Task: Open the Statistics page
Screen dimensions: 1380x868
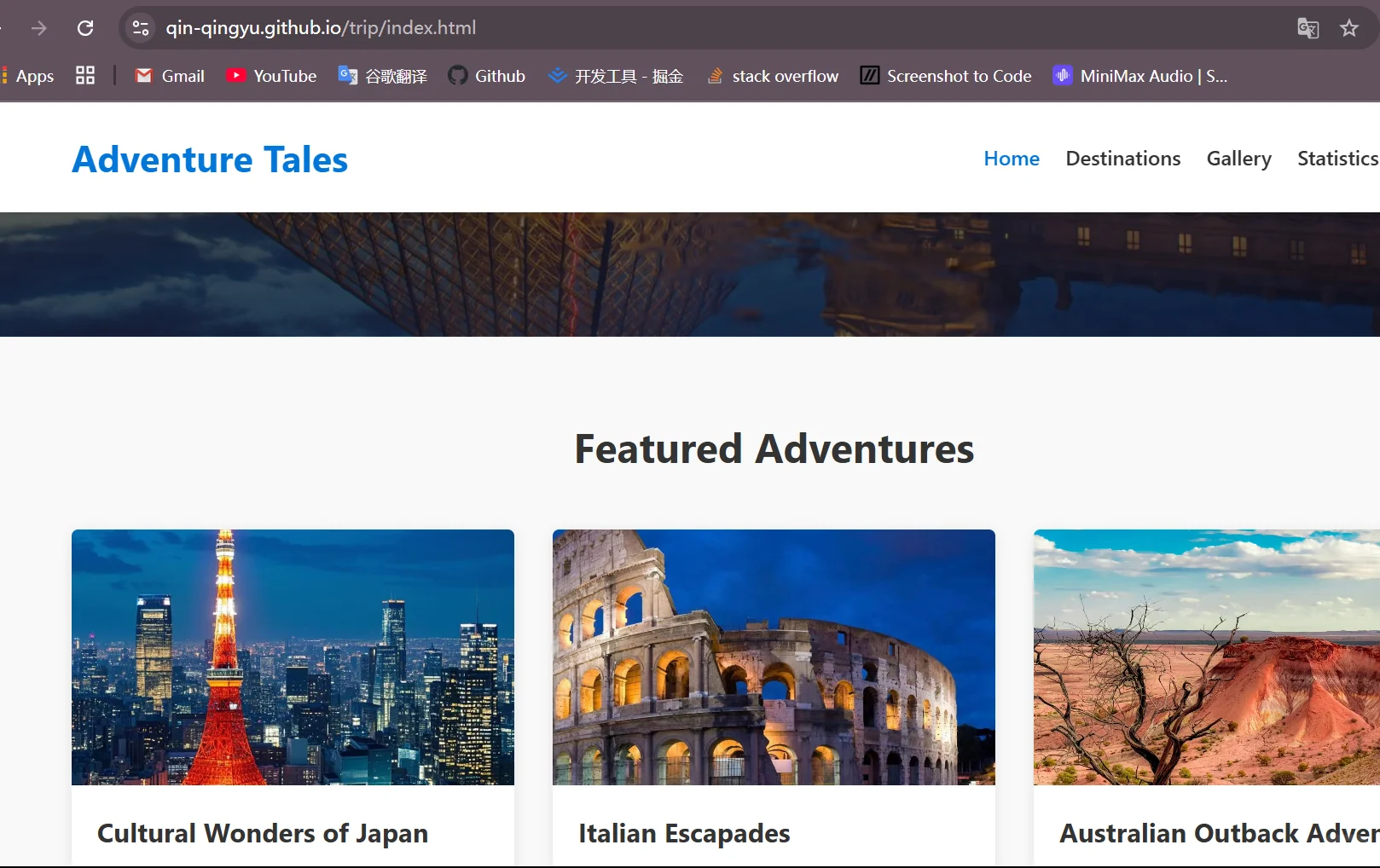Action: [x=1337, y=158]
